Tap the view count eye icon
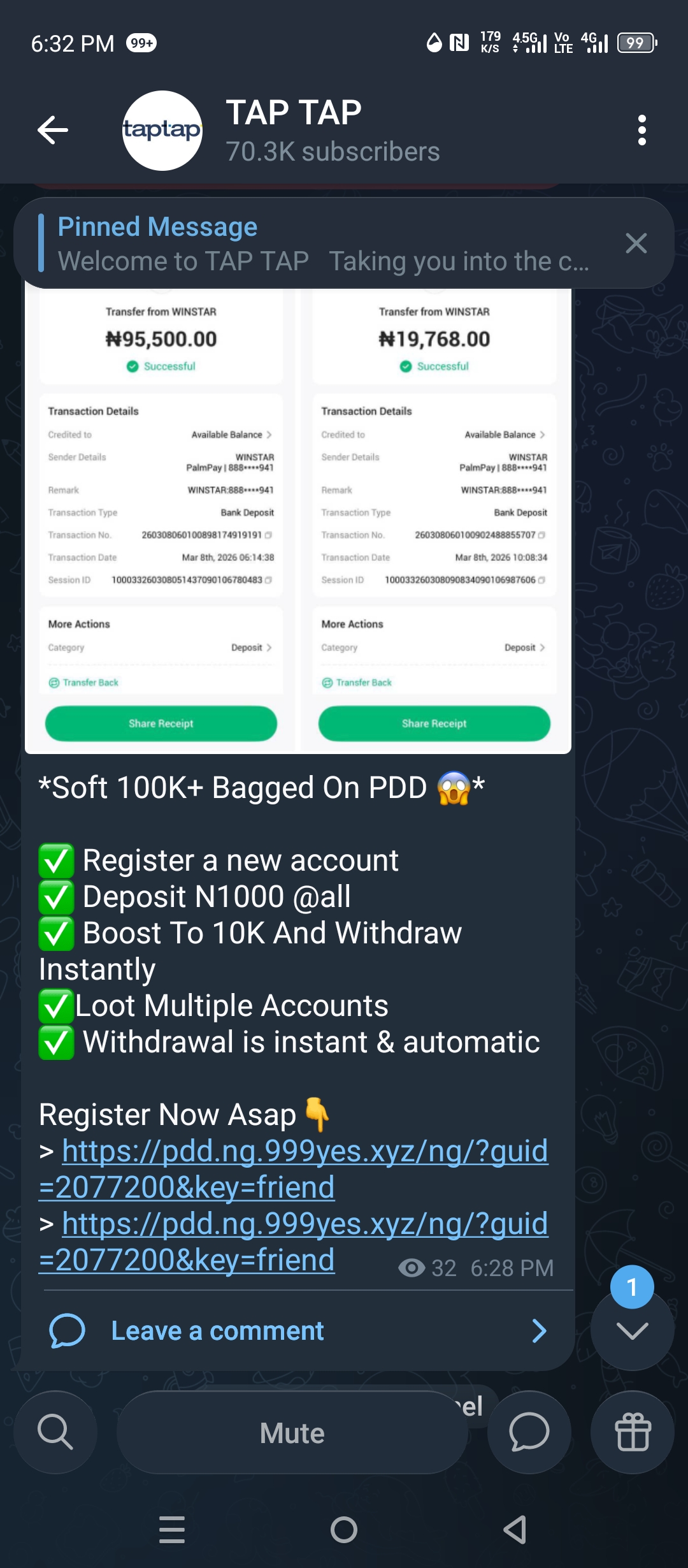Image resolution: width=688 pixels, height=1568 pixels. pos(412,1268)
